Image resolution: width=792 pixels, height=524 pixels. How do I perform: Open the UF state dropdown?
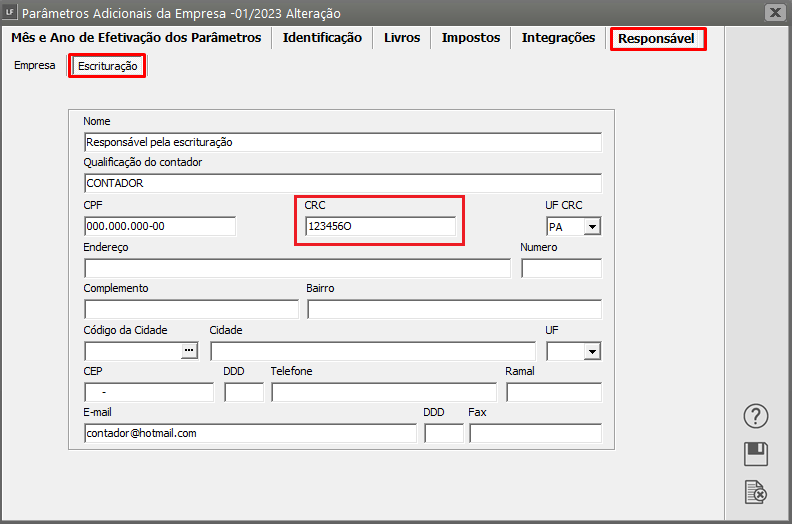(x=592, y=351)
